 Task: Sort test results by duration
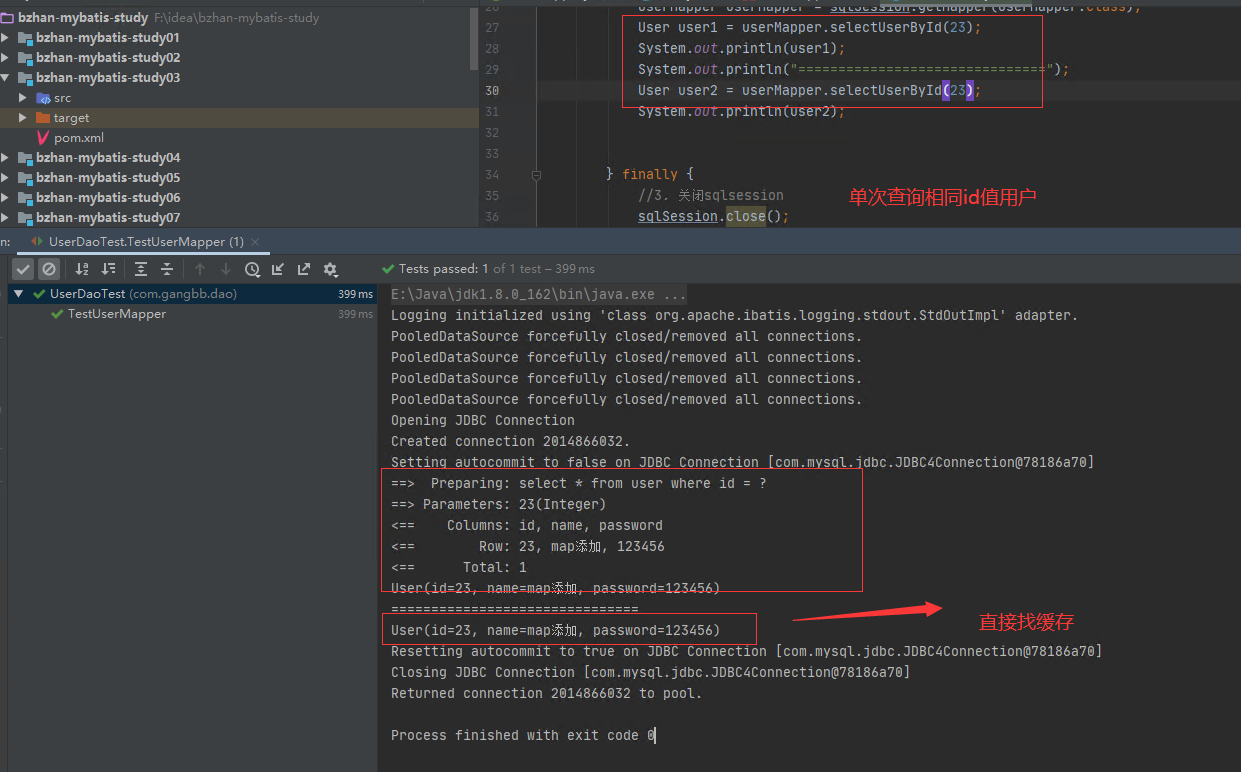(109, 269)
